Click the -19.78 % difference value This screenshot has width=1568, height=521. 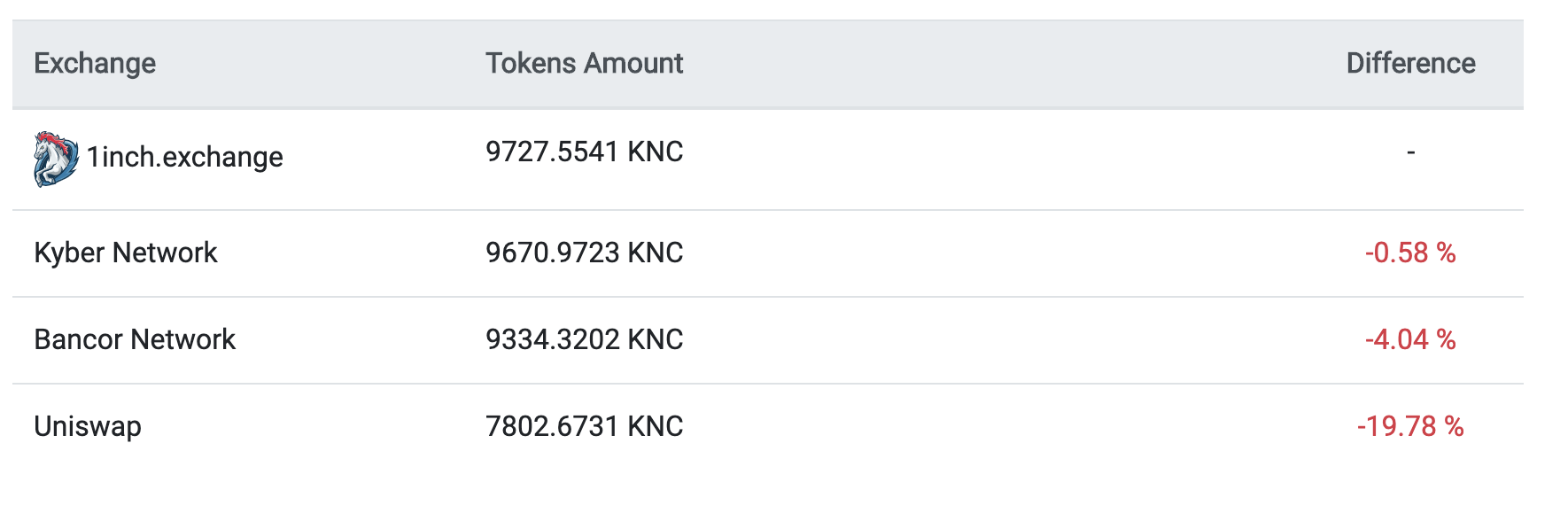tap(1410, 426)
